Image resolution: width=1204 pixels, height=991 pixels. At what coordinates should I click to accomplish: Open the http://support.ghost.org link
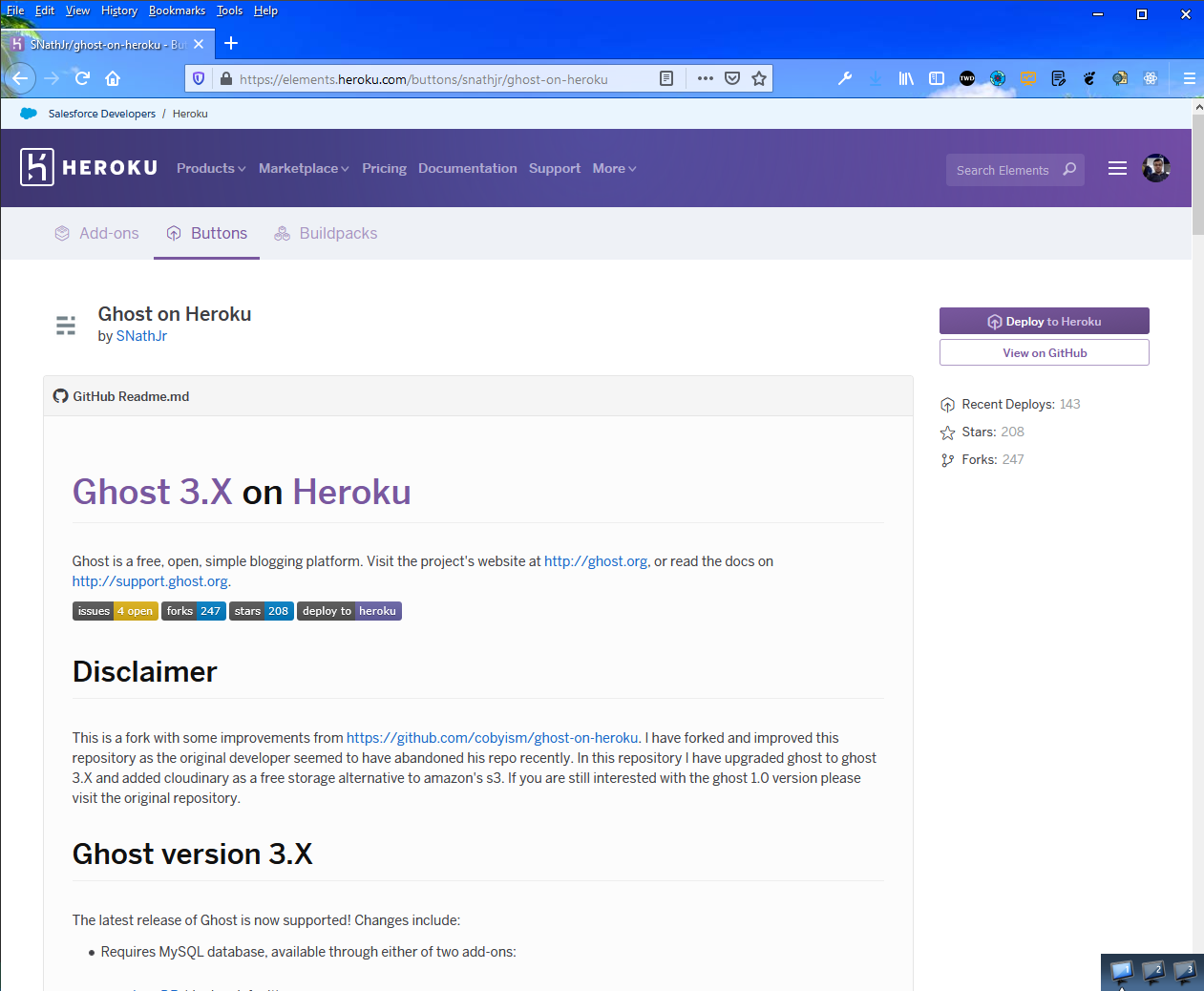150,581
